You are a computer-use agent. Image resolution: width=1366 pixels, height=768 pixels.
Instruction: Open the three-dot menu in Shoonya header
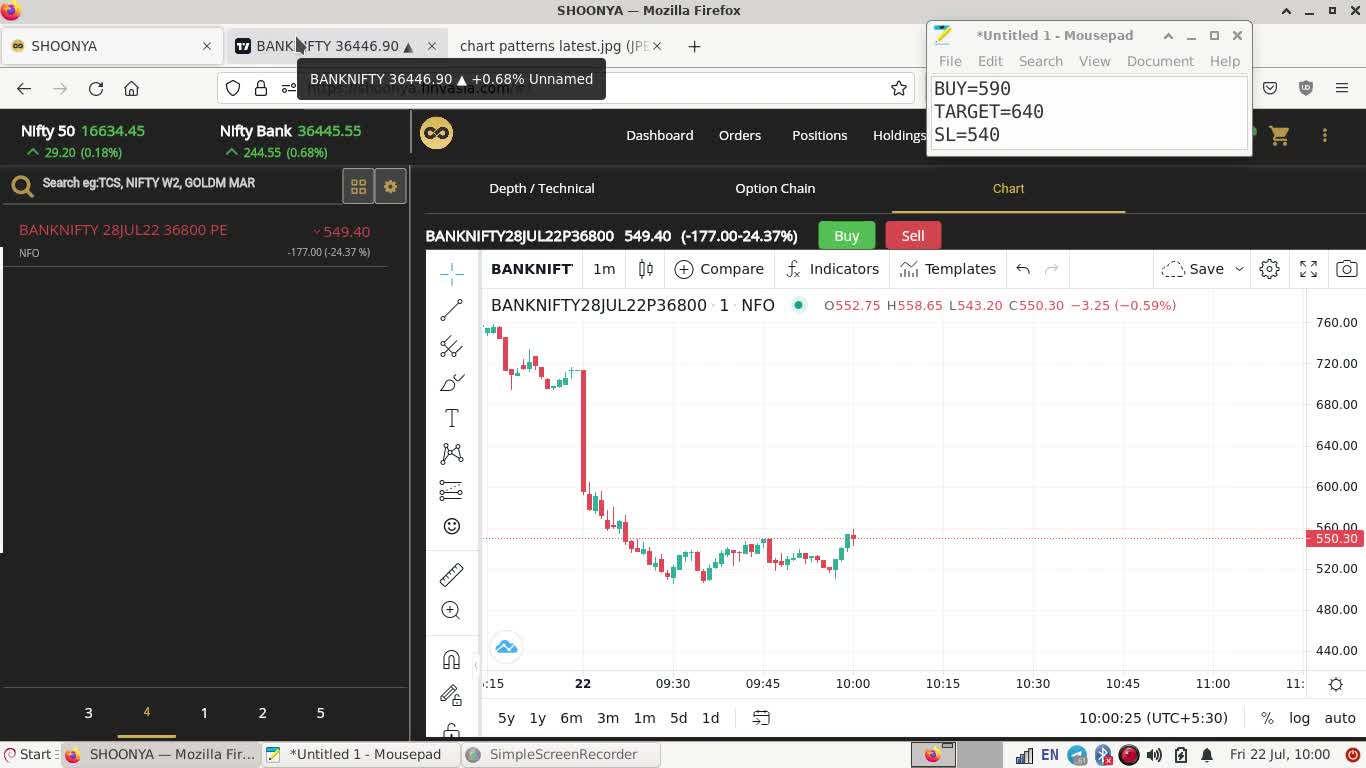click(1324, 135)
